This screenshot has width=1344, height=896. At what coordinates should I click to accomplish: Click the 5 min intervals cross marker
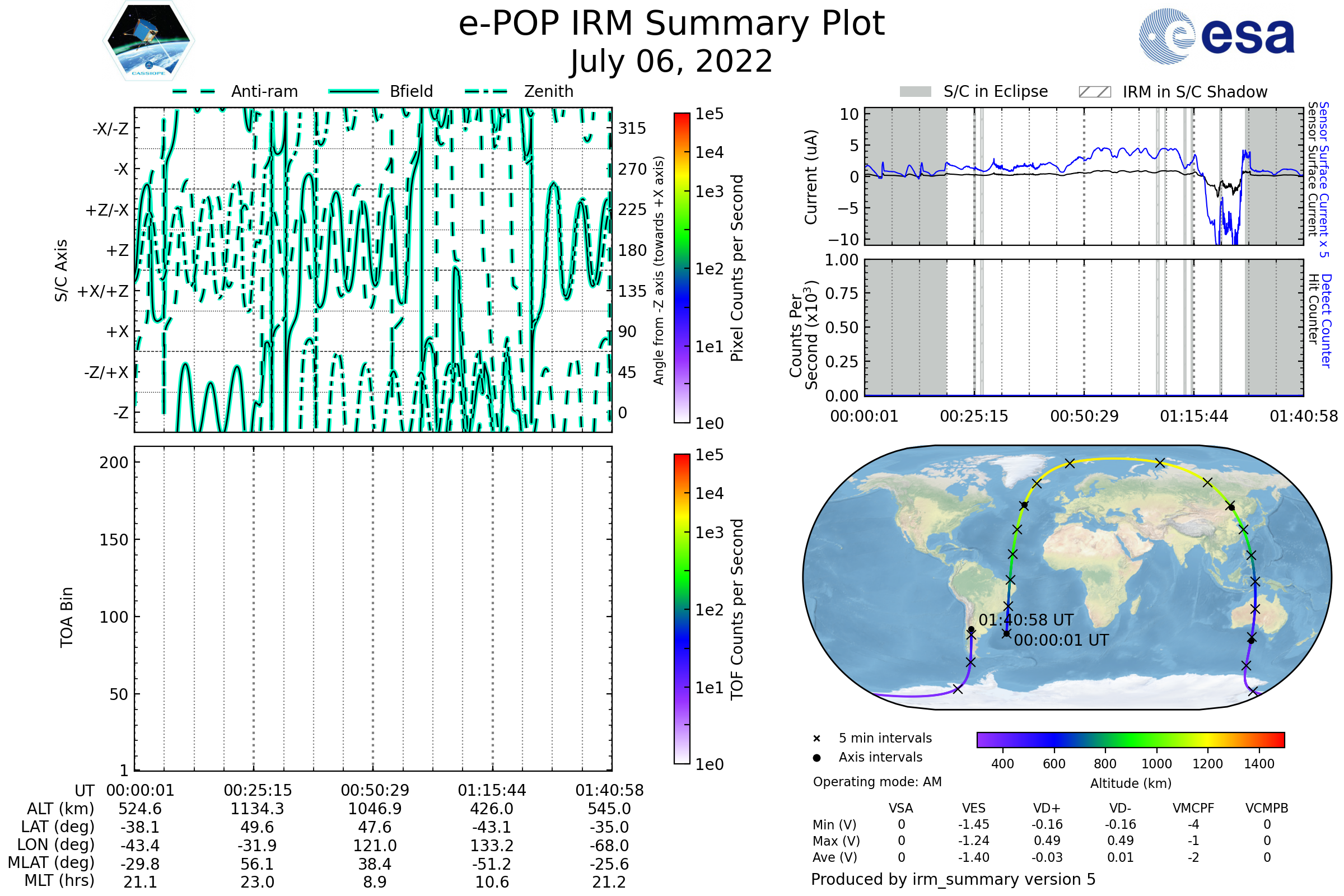(816, 739)
